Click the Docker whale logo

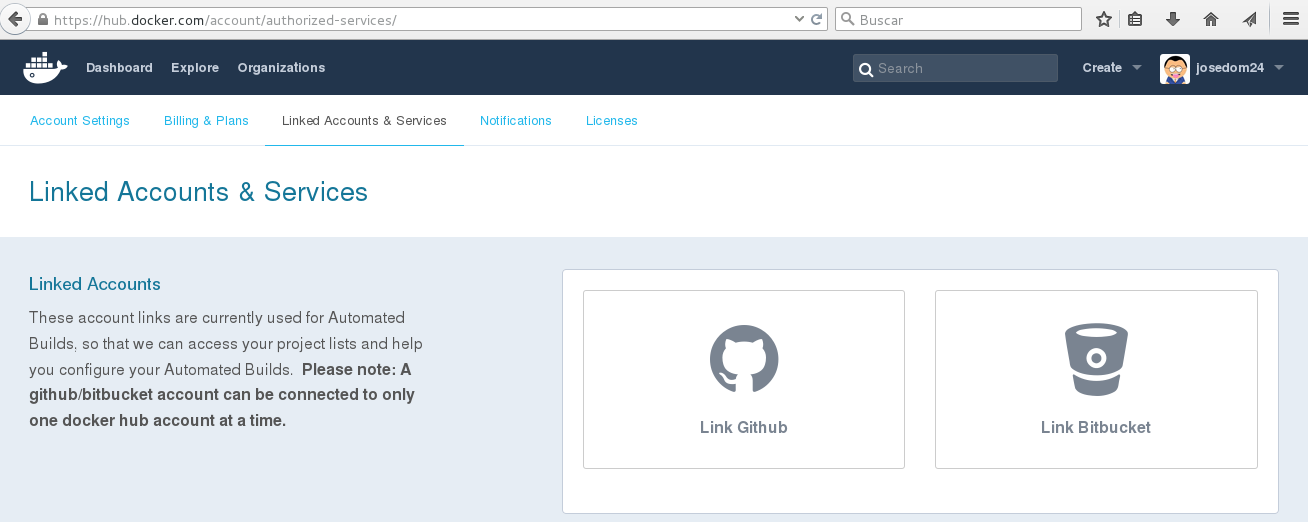point(45,68)
